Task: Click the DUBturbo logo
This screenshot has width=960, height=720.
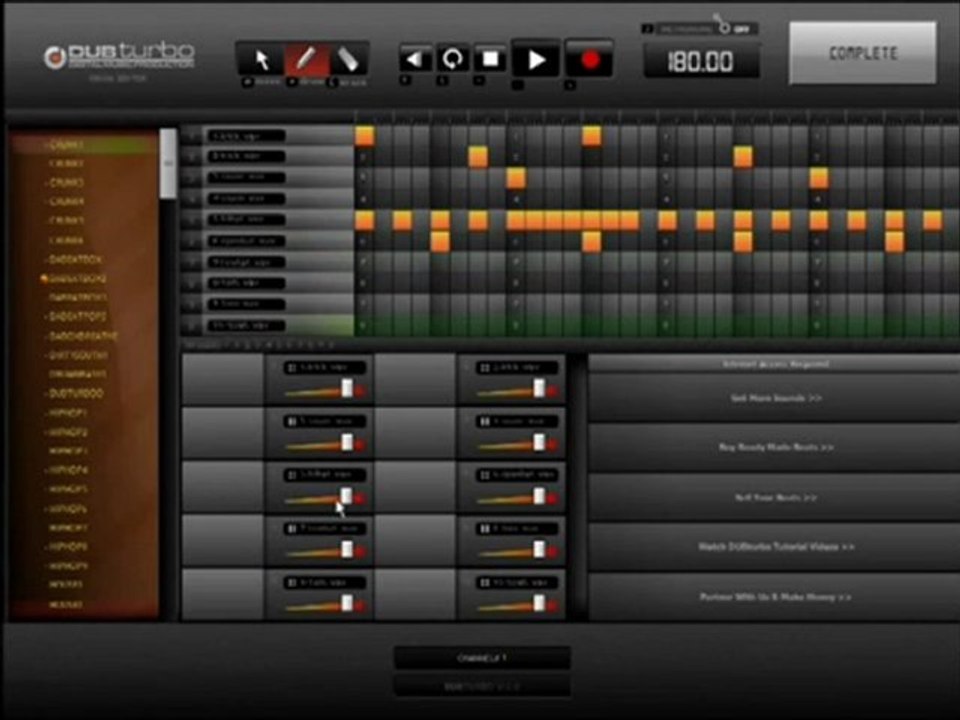Action: [x=119, y=56]
